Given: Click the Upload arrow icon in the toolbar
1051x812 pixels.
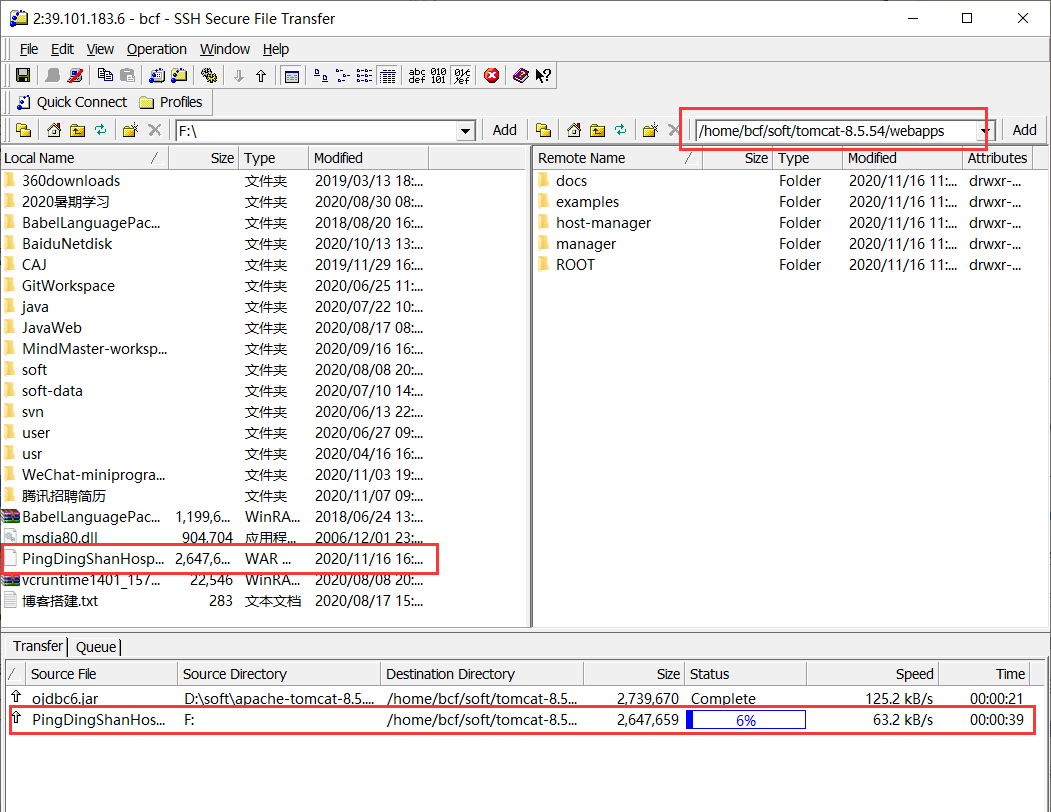Looking at the screenshot, I should point(261,75).
